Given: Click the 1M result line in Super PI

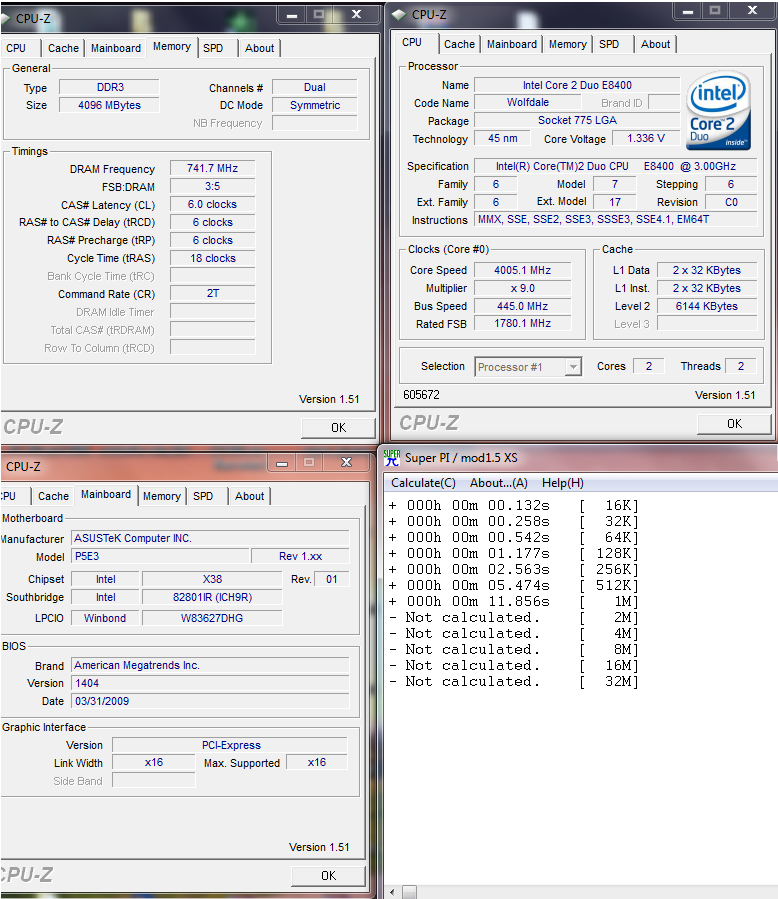Looking at the screenshot, I should [x=514, y=601].
